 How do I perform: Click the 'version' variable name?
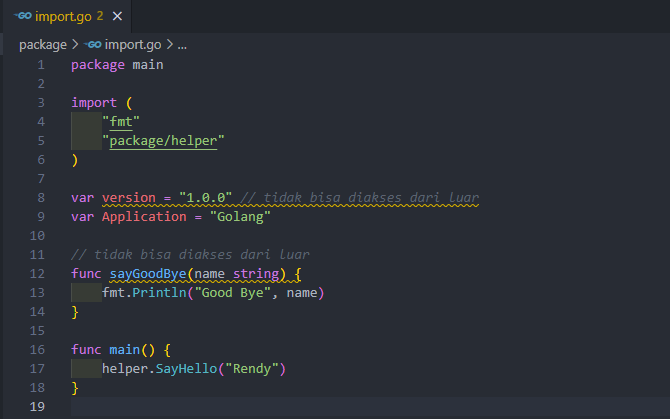[x=129, y=198]
